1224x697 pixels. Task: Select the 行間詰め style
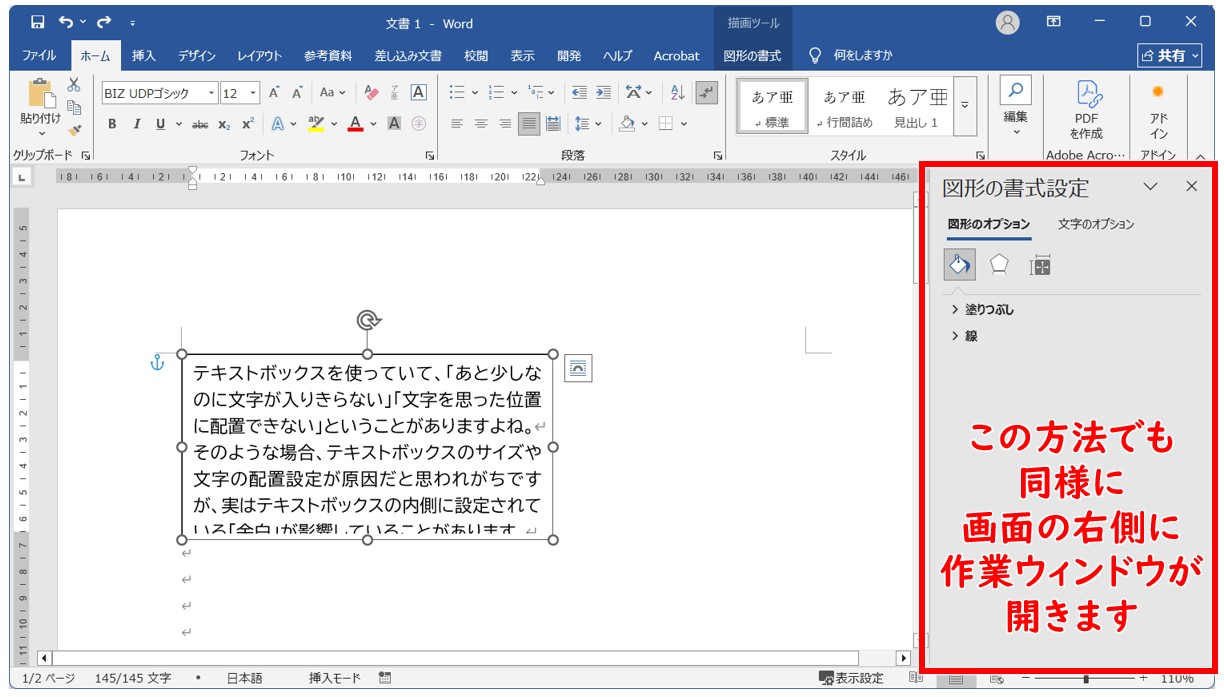coord(845,107)
